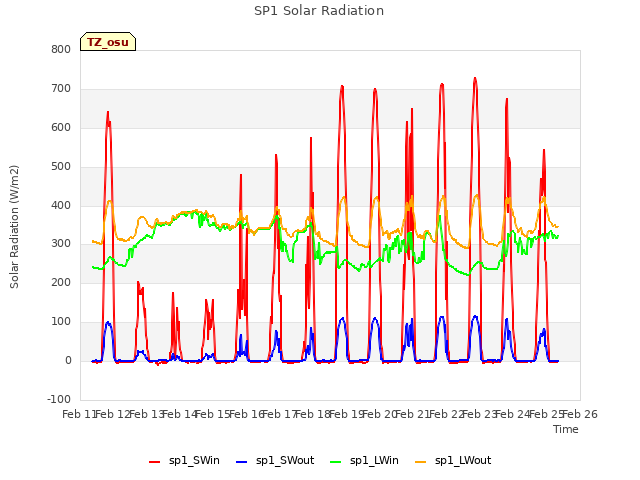Click the orange sp1_LWout legend swatch
The image size is (640, 480).
click(x=420, y=462)
